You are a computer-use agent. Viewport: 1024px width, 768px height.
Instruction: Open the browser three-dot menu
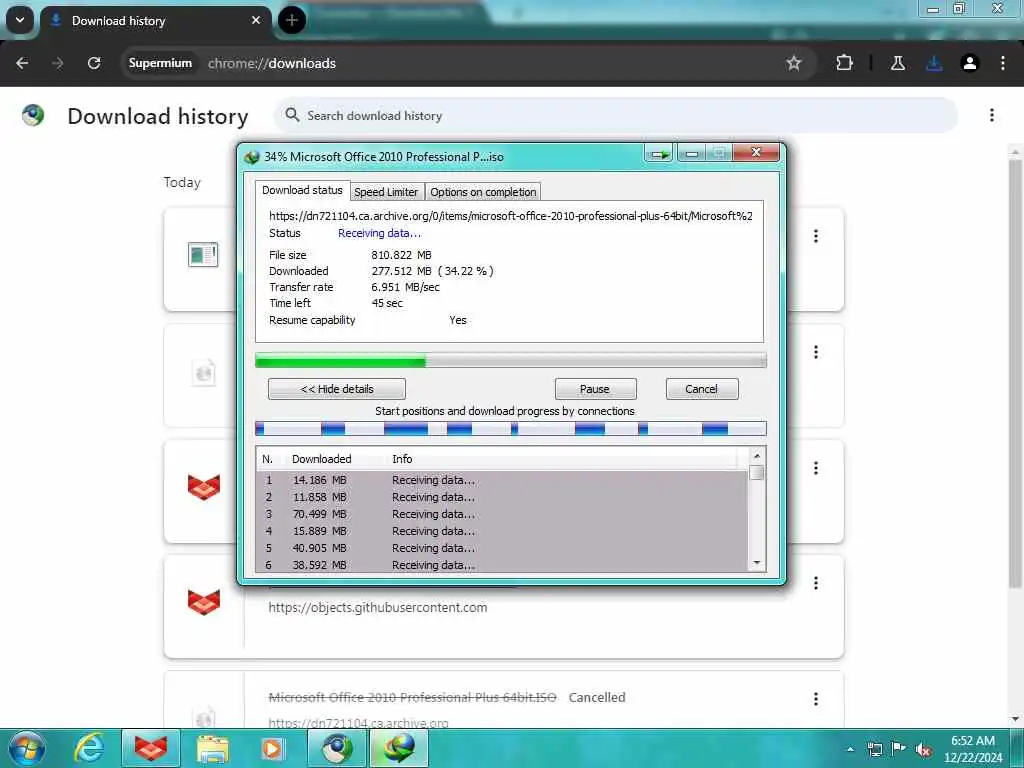[1002, 63]
